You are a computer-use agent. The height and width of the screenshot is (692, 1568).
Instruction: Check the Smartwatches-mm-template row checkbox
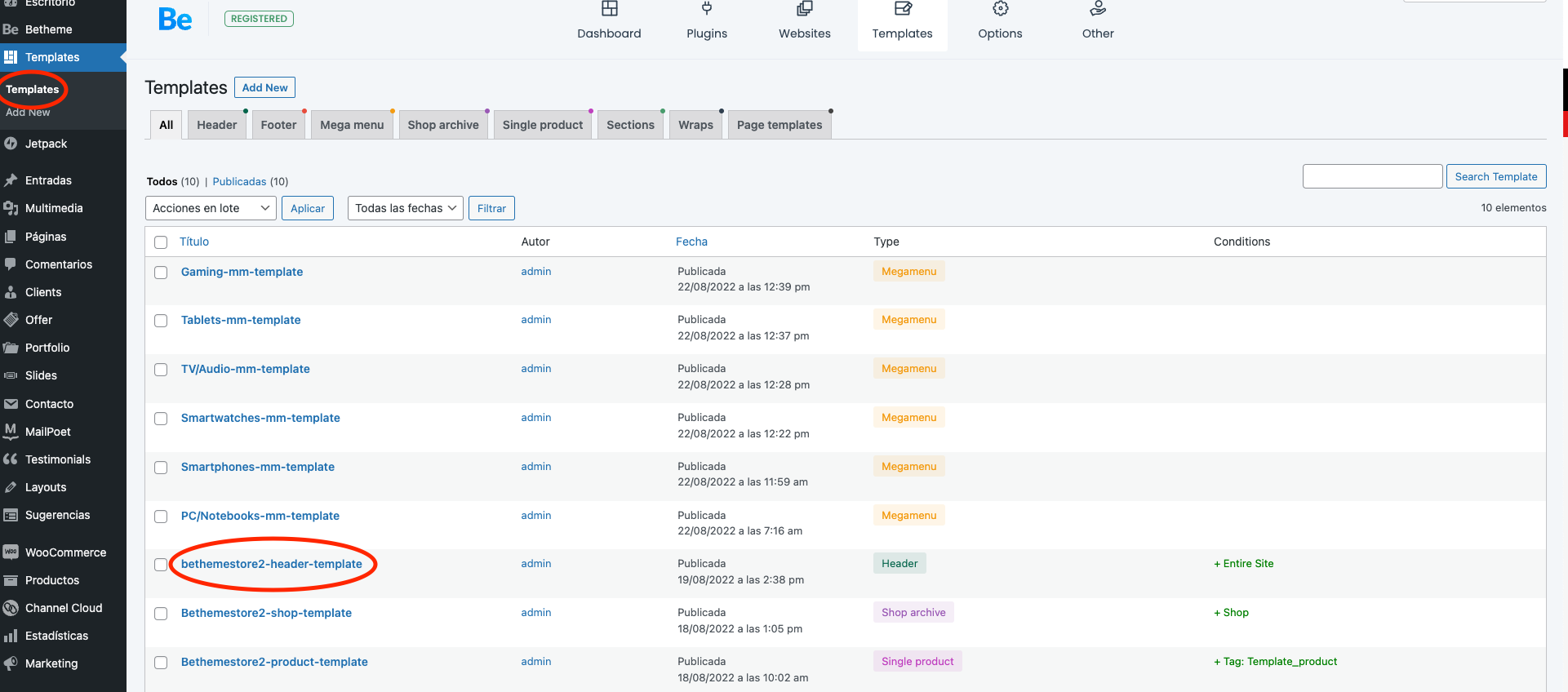click(x=161, y=419)
